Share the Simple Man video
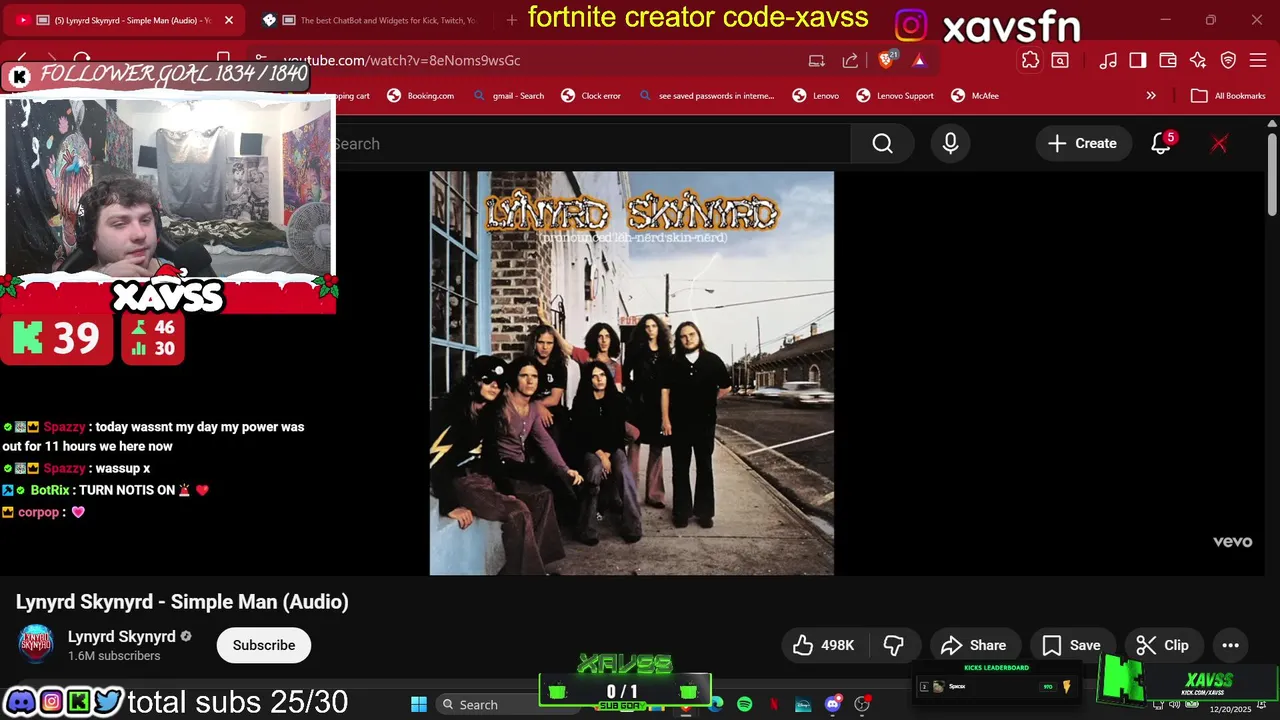 click(973, 645)
